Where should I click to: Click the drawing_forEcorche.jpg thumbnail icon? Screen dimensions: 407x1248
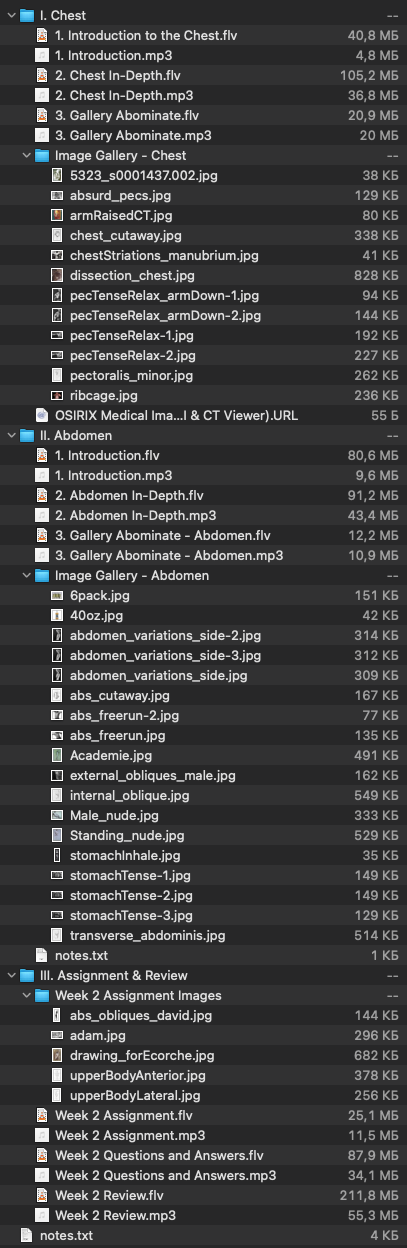57,1055
